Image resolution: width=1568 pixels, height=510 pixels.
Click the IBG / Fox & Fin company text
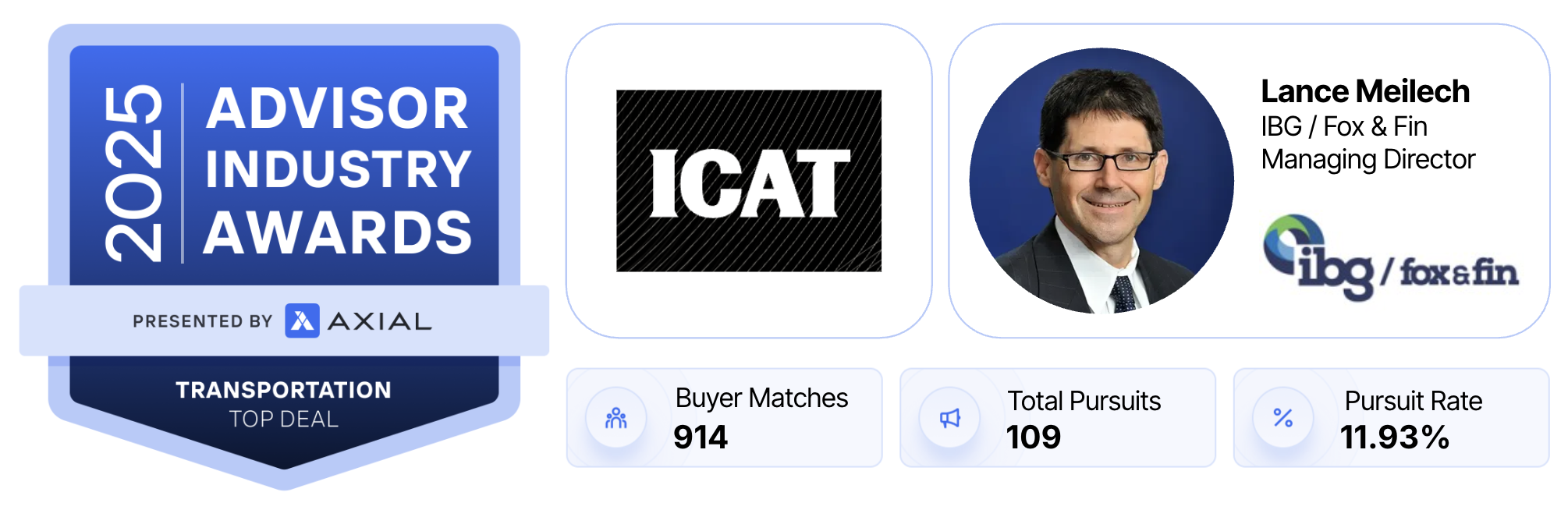click(1343, 126)
